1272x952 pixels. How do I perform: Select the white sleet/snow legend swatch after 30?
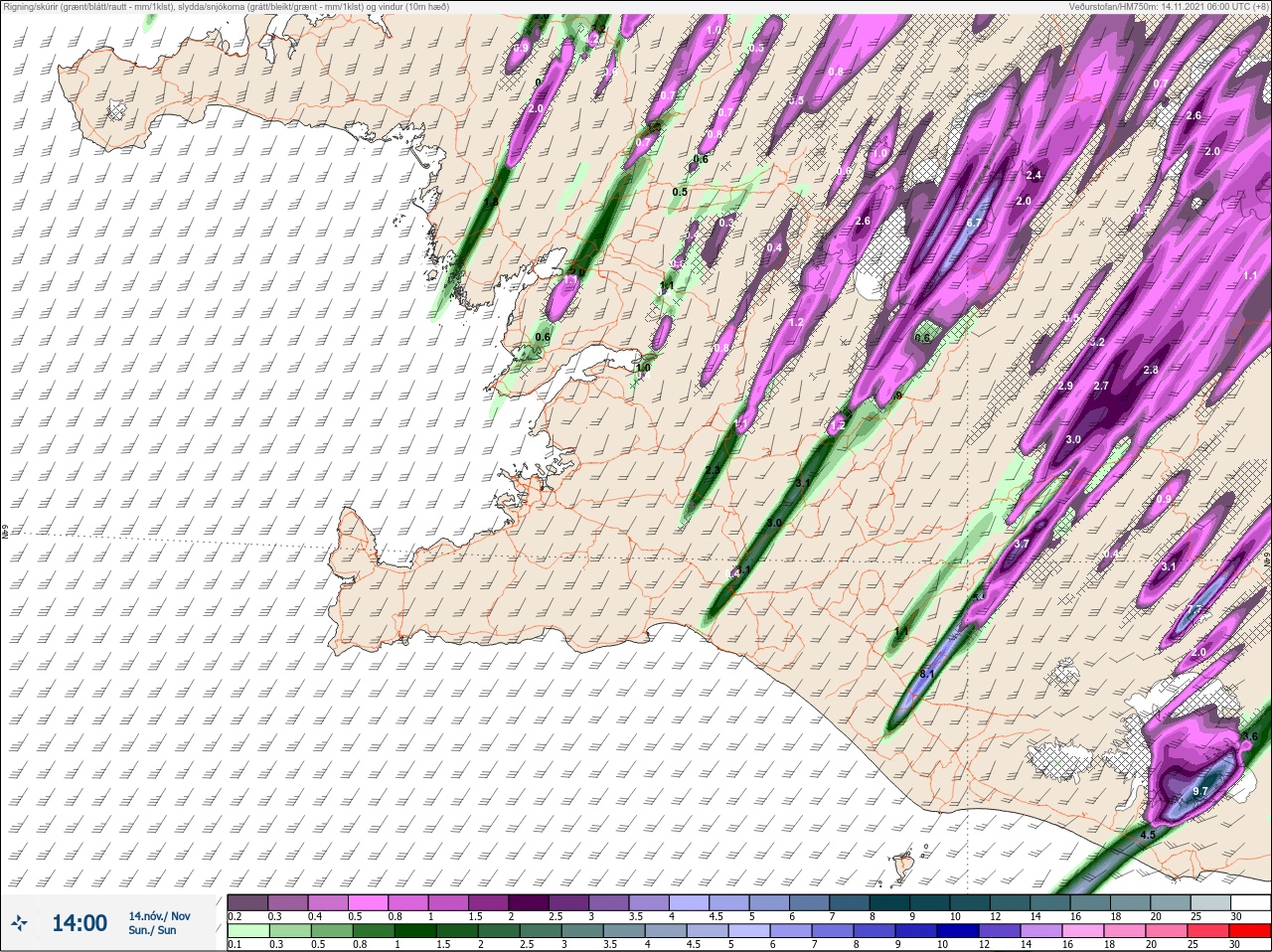(x=1252, y=902)
